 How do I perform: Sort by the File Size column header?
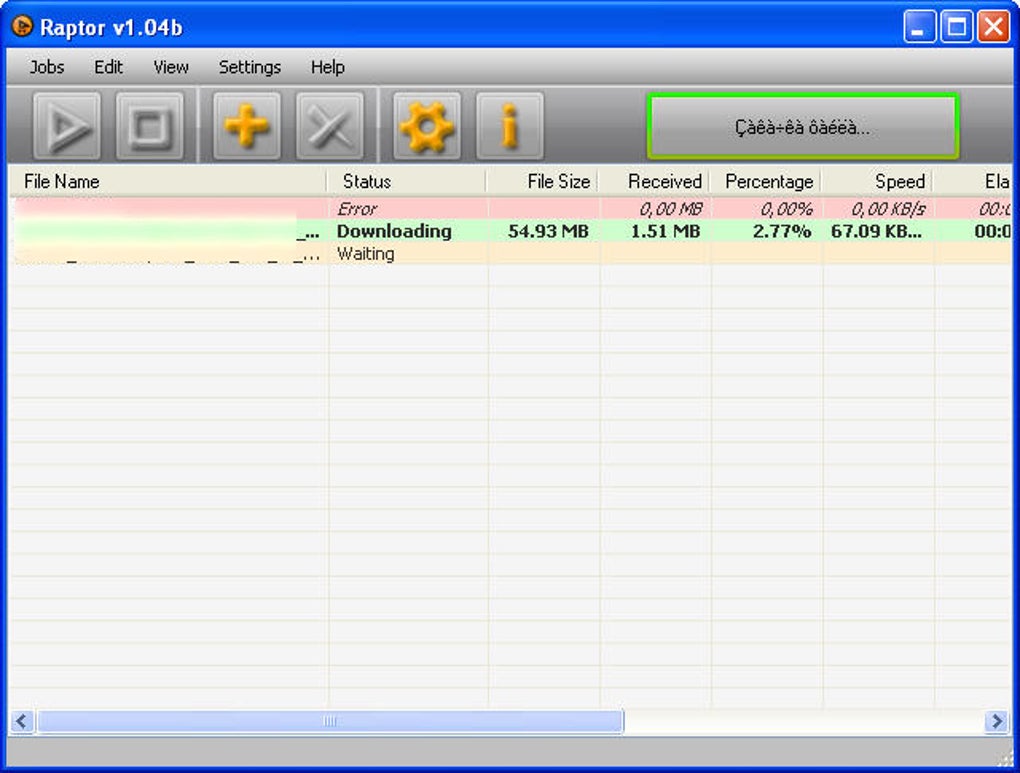click(x=542, y=182)
